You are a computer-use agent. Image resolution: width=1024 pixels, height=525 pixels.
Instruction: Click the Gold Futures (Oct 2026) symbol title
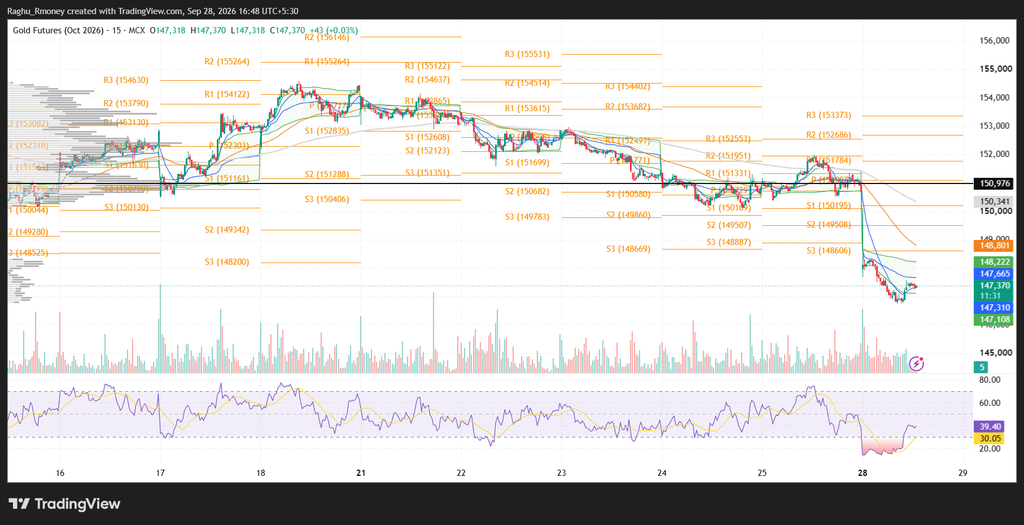(x=57, y=30)
